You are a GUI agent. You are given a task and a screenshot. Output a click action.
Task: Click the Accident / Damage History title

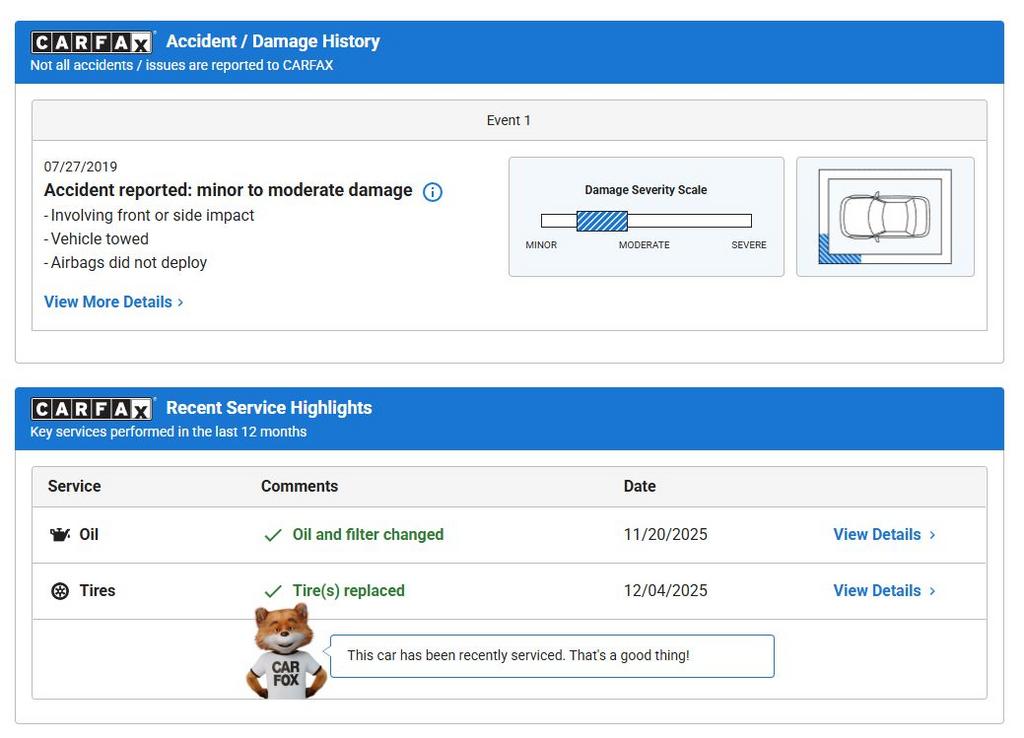(273, 42)
